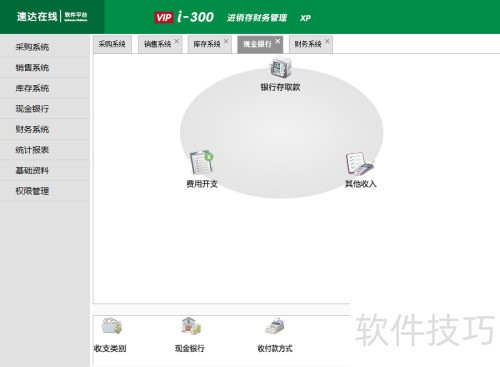Click the 软件平台 text beside logo
500x367 pixels.
[x=76, y=15]
